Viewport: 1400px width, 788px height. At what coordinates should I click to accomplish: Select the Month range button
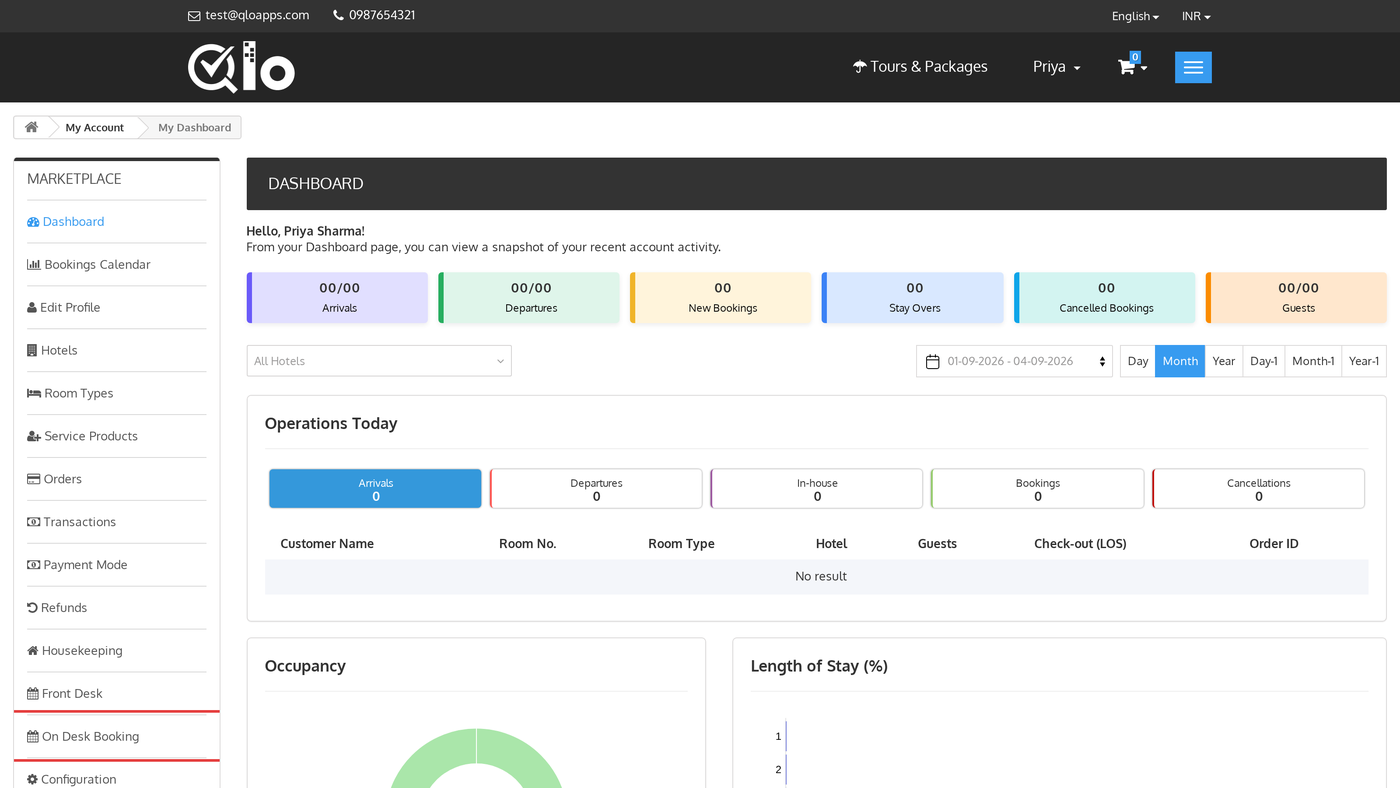[1180, 361]
